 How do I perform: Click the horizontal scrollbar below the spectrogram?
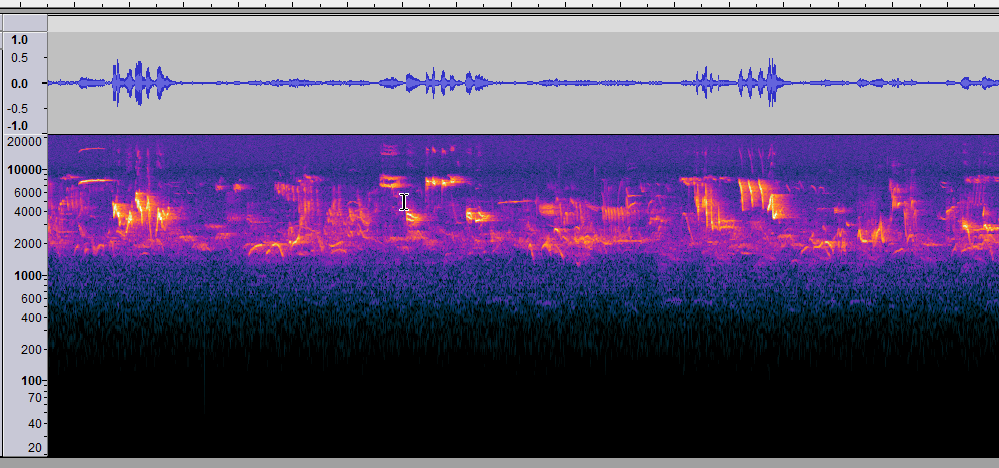500,463
